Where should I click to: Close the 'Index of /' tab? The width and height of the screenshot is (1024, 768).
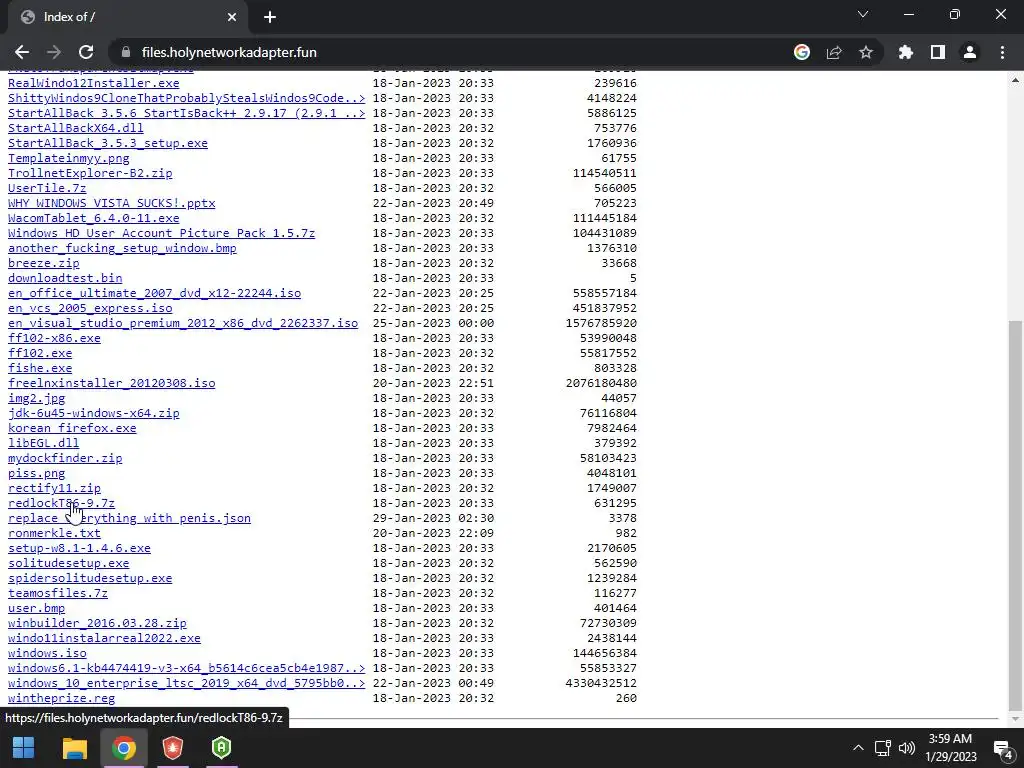point(232,17)
